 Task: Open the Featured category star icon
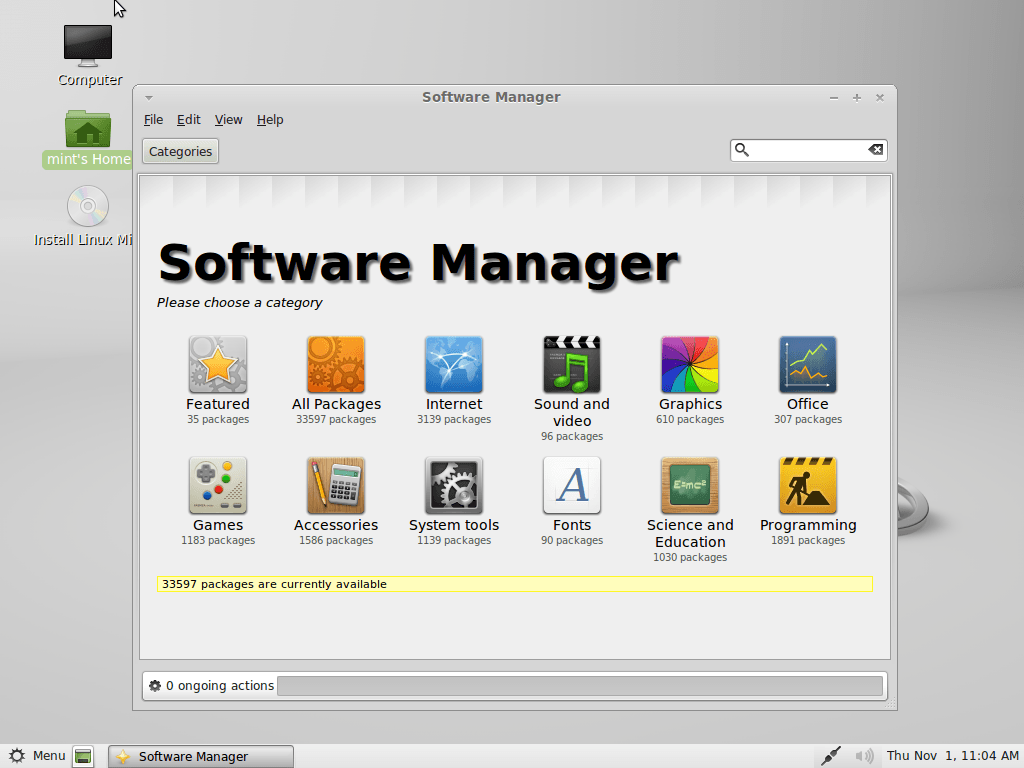point(217,364)
